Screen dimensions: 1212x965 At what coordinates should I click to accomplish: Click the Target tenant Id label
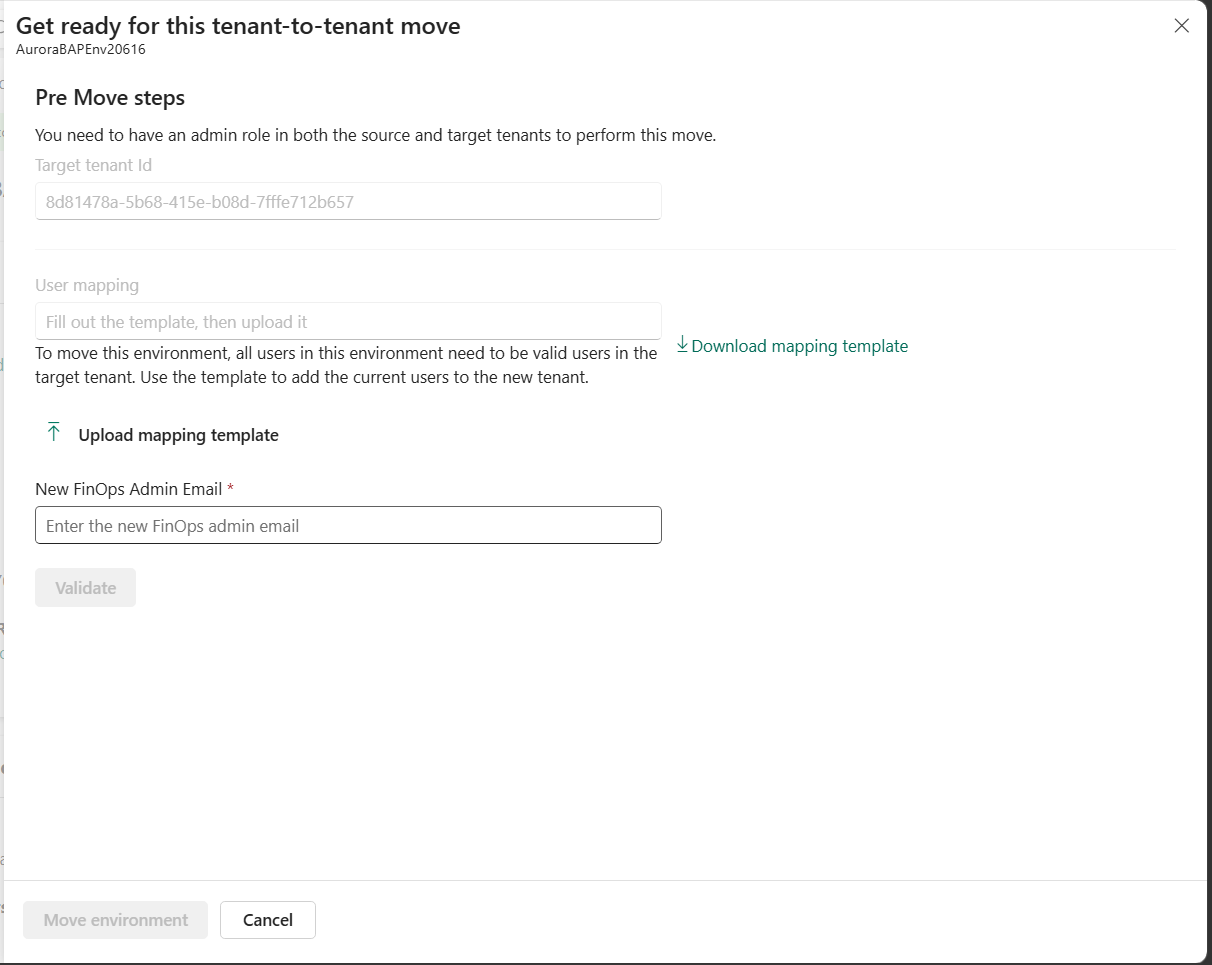[x=93, y=165]
